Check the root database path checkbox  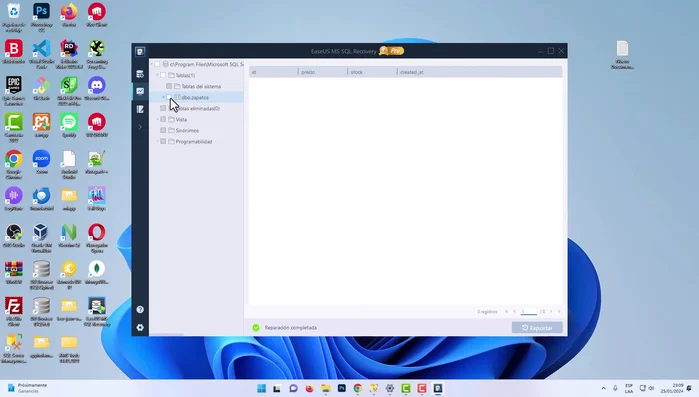click(157, 64)
